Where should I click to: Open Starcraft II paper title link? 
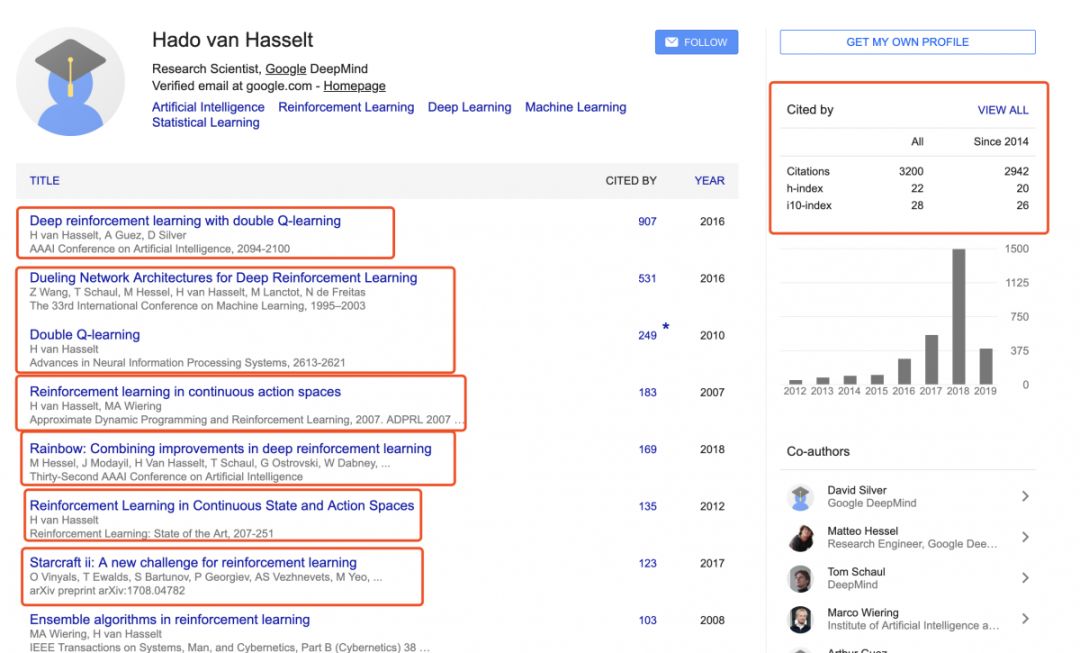[193, 563]
